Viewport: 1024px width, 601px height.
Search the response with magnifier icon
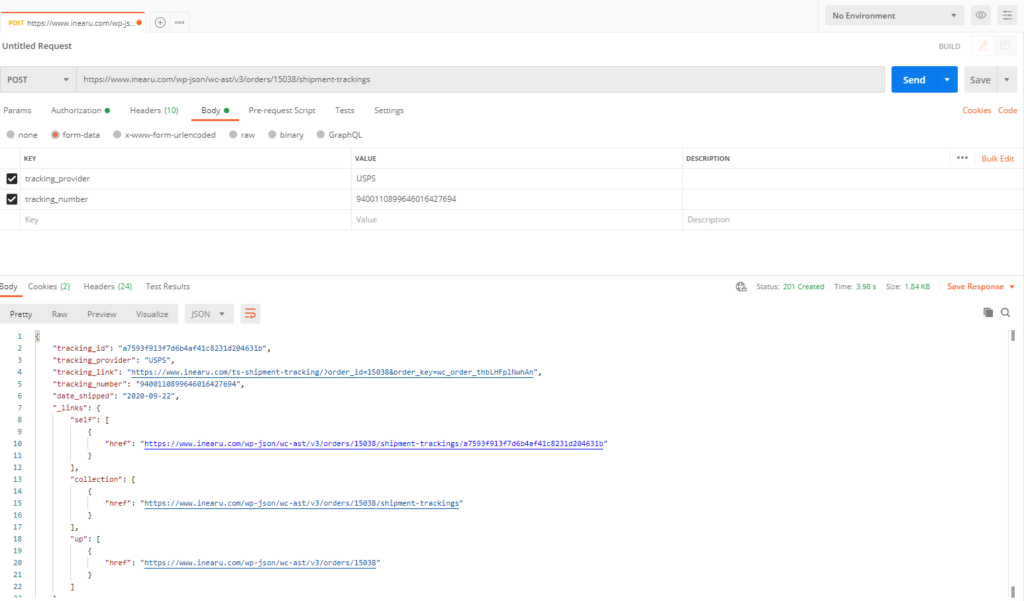1007,312
